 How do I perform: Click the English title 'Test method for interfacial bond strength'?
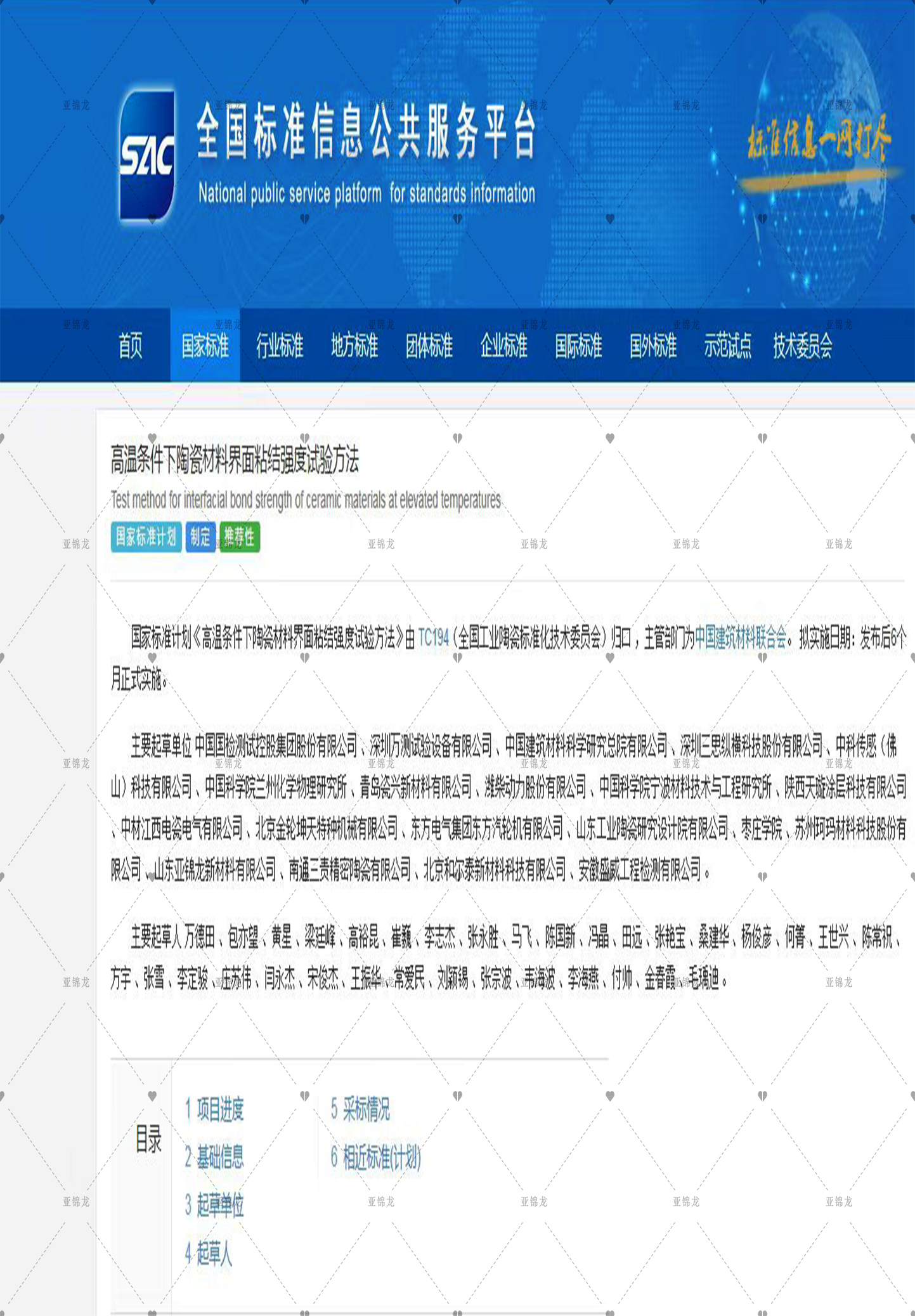306,500
